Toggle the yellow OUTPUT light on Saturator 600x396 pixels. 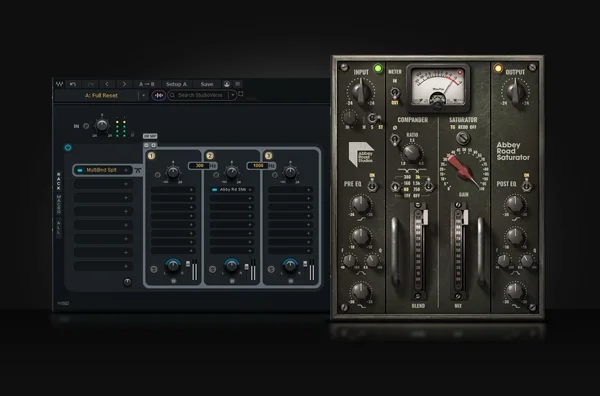click(498, 69)
